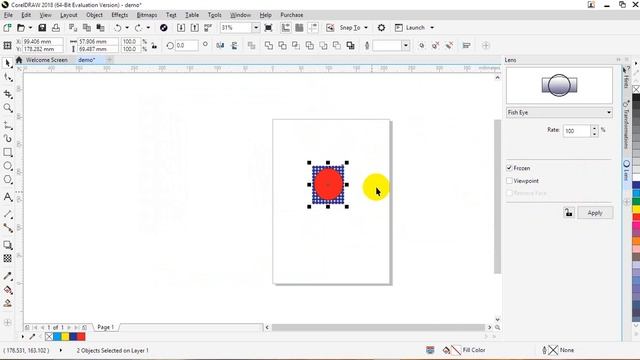Select the Crop tool
640x360 pixels.
point(7,94)
